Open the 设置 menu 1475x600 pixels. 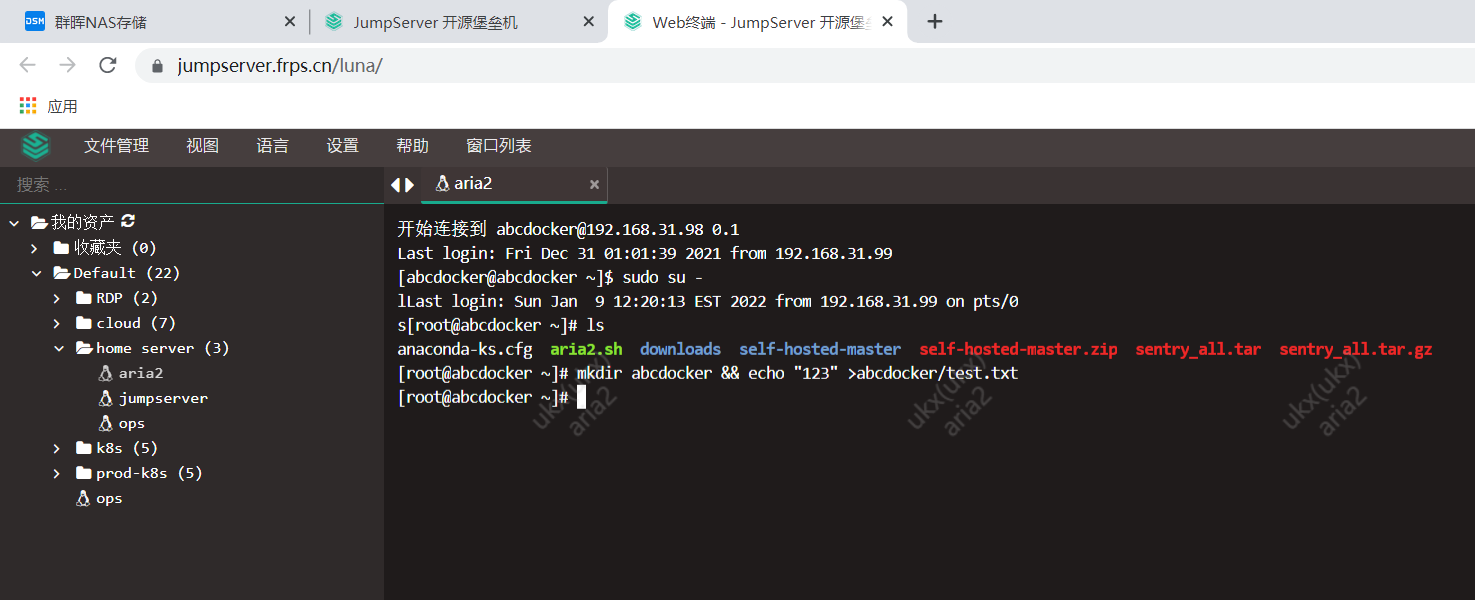[x=342, y=146]
